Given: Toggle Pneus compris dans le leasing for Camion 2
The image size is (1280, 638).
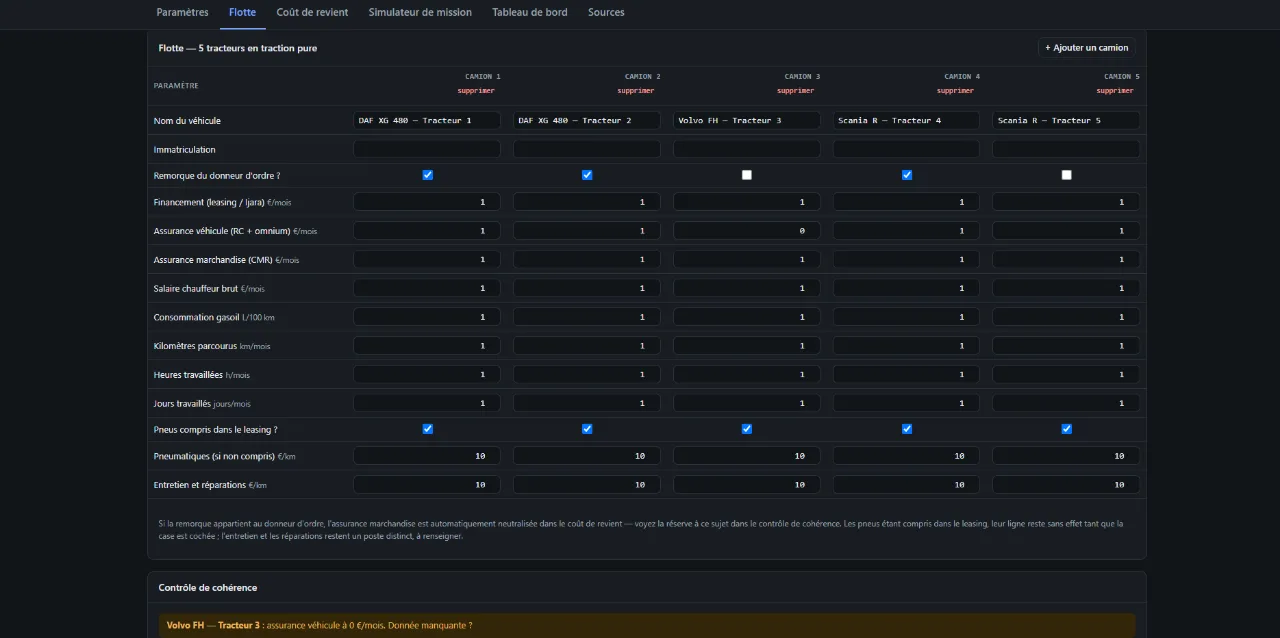Looking at the screenshot, I should coord(587,429).
